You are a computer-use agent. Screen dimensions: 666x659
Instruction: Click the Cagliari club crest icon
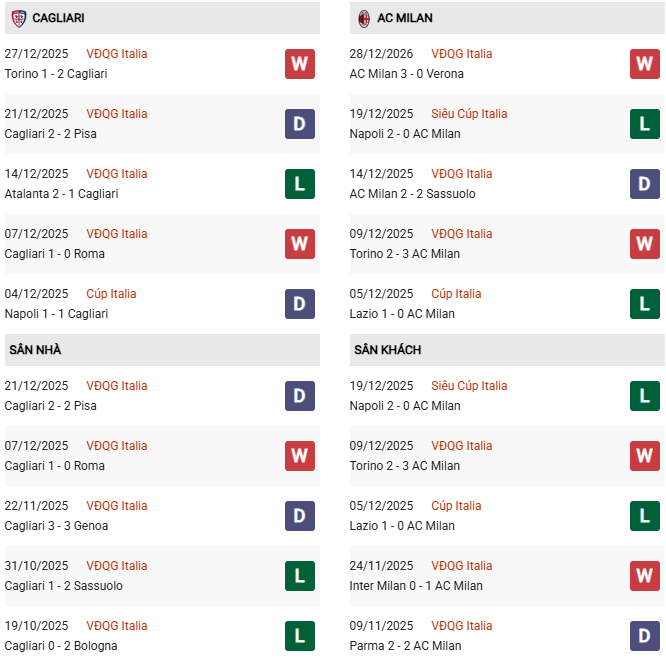click(18, 18)
